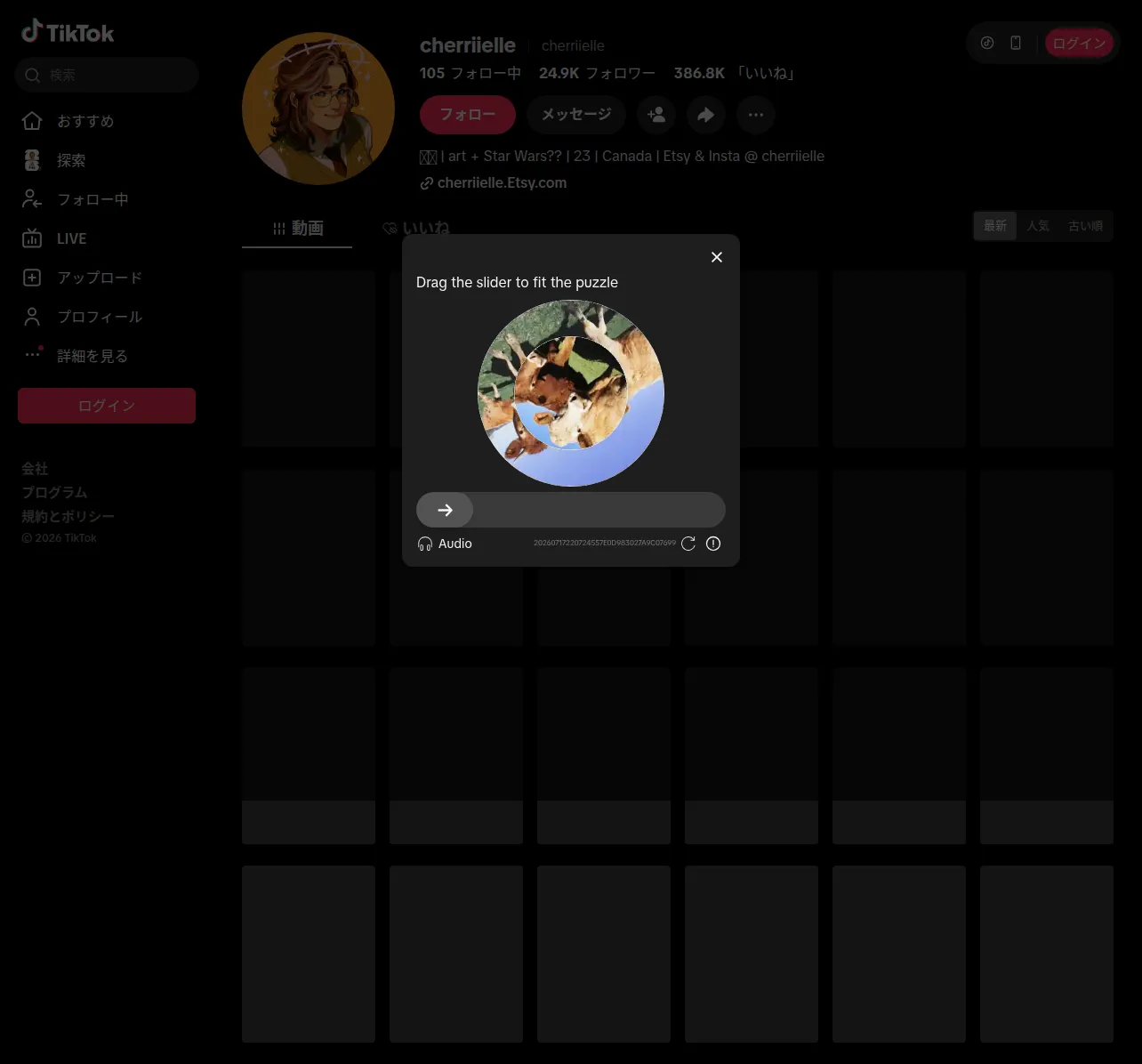Viewport: 1142px width, 1064px height.
Task: Select the 人気 sort option
Action: click(1037, 226)
